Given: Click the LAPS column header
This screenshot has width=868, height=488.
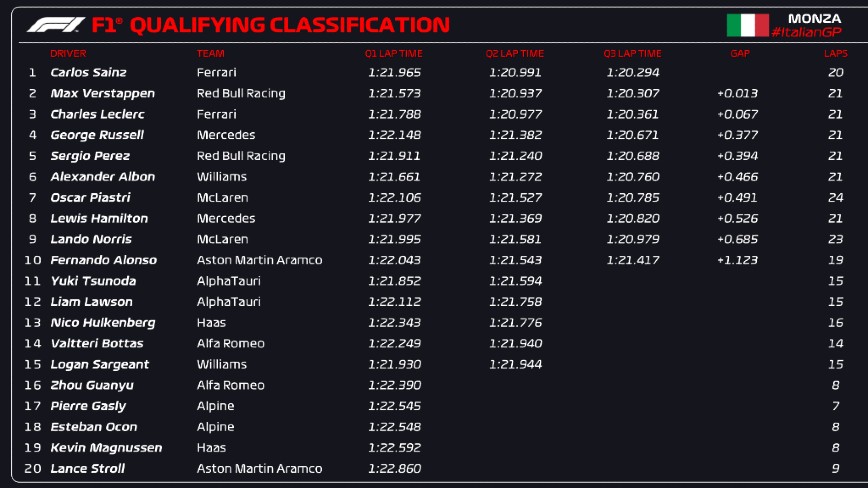Looking at the screenshot, I should click(x=835, y=53).
